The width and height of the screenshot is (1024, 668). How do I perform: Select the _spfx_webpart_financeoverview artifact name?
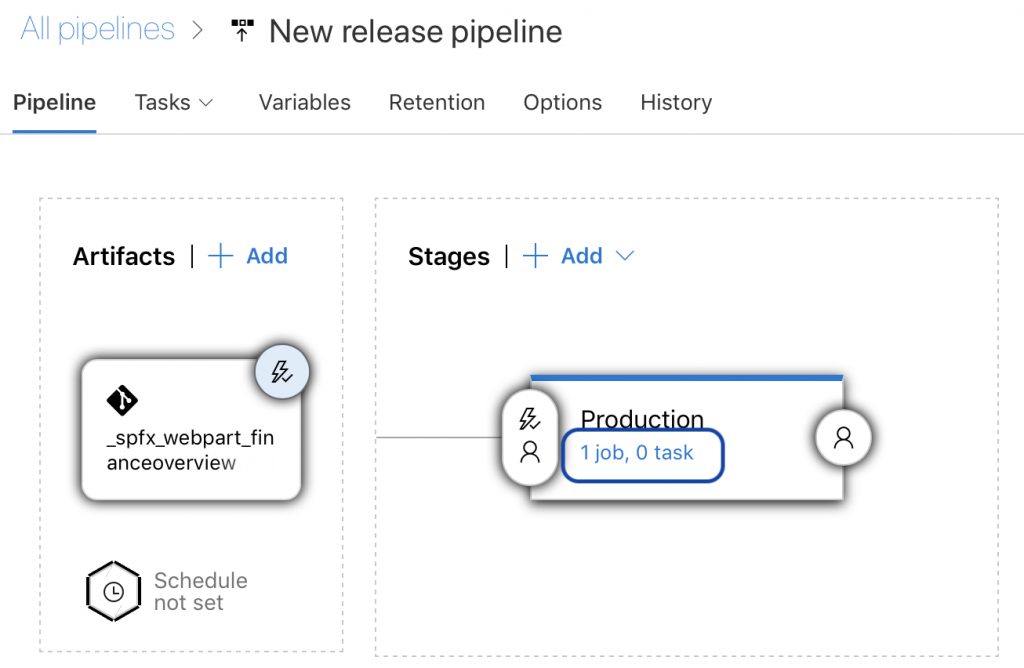coord(190,450)
